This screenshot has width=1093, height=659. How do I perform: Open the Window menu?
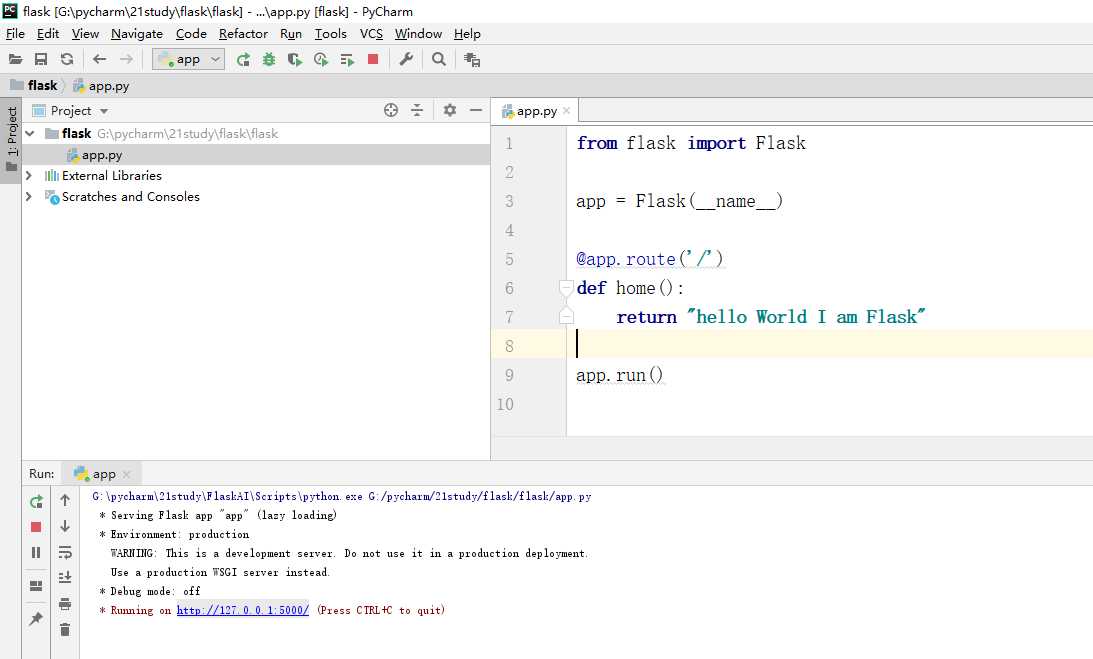coord(418,33)
